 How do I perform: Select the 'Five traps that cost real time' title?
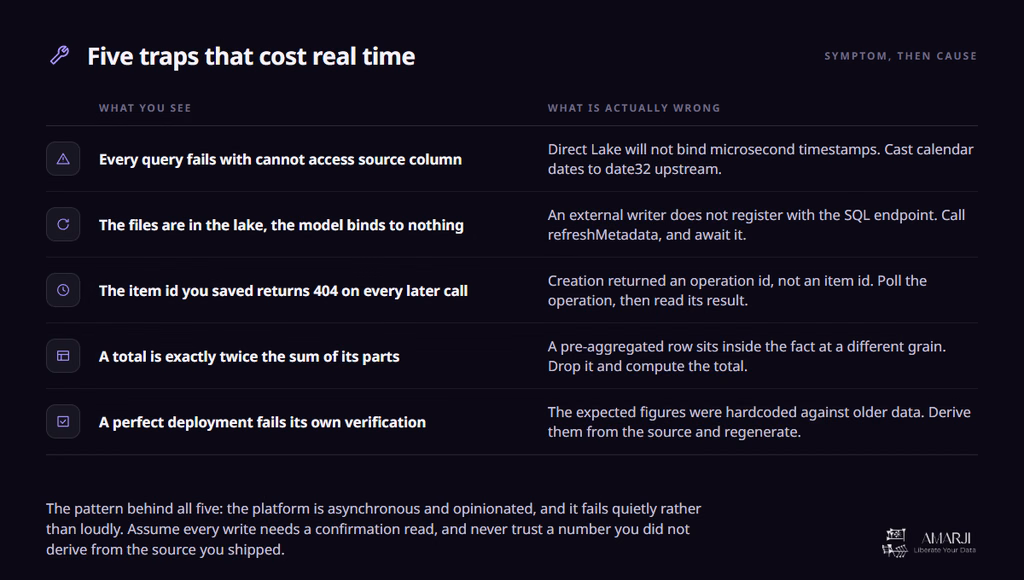(251, 56)
